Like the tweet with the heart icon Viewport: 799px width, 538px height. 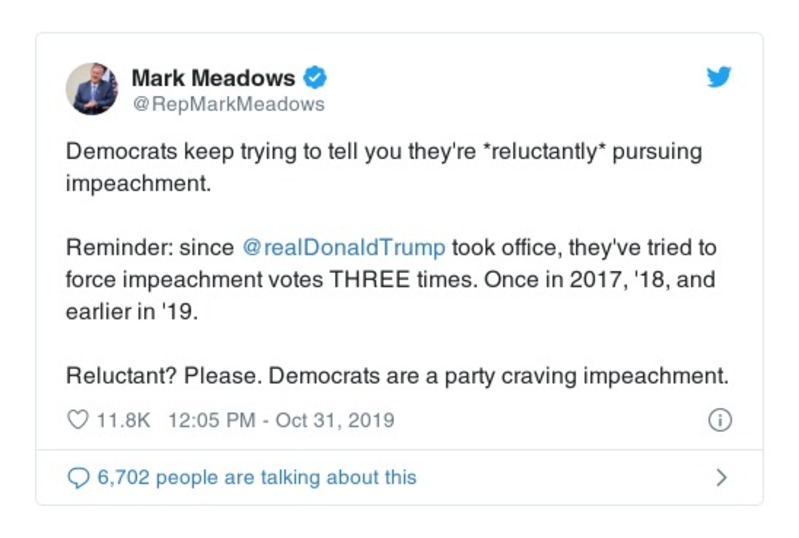tap(78, 420)
